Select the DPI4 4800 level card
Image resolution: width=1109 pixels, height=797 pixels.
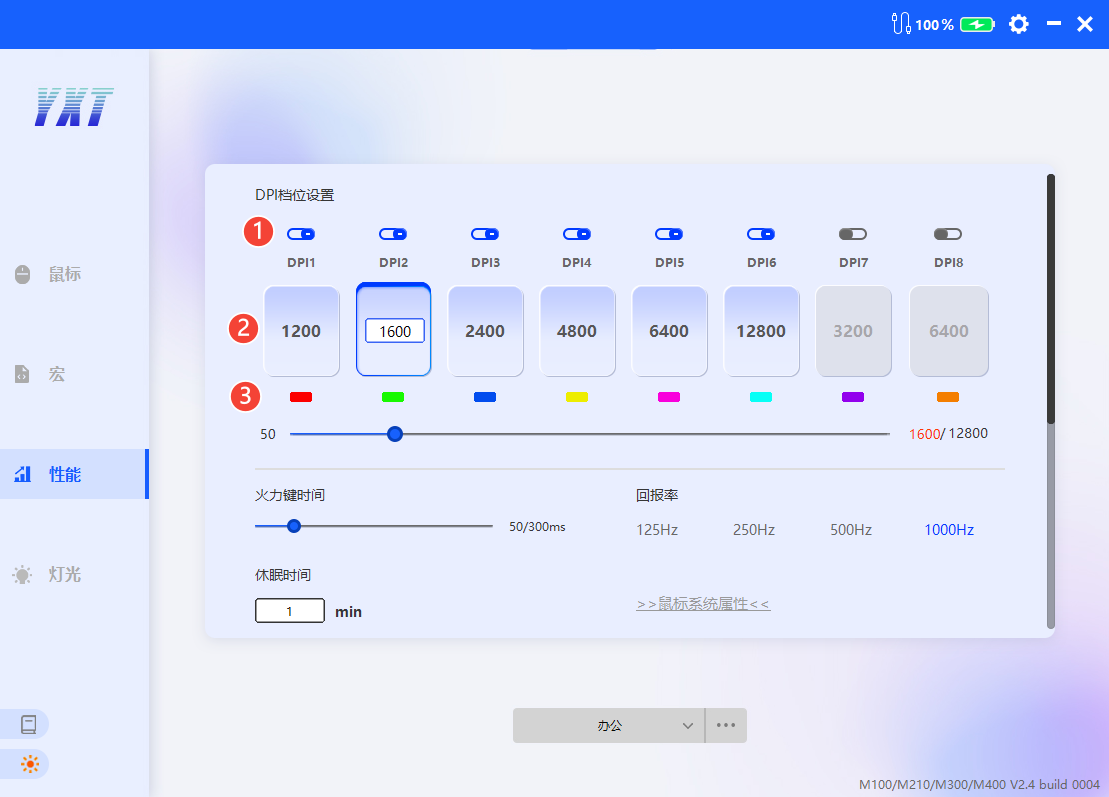577,331
